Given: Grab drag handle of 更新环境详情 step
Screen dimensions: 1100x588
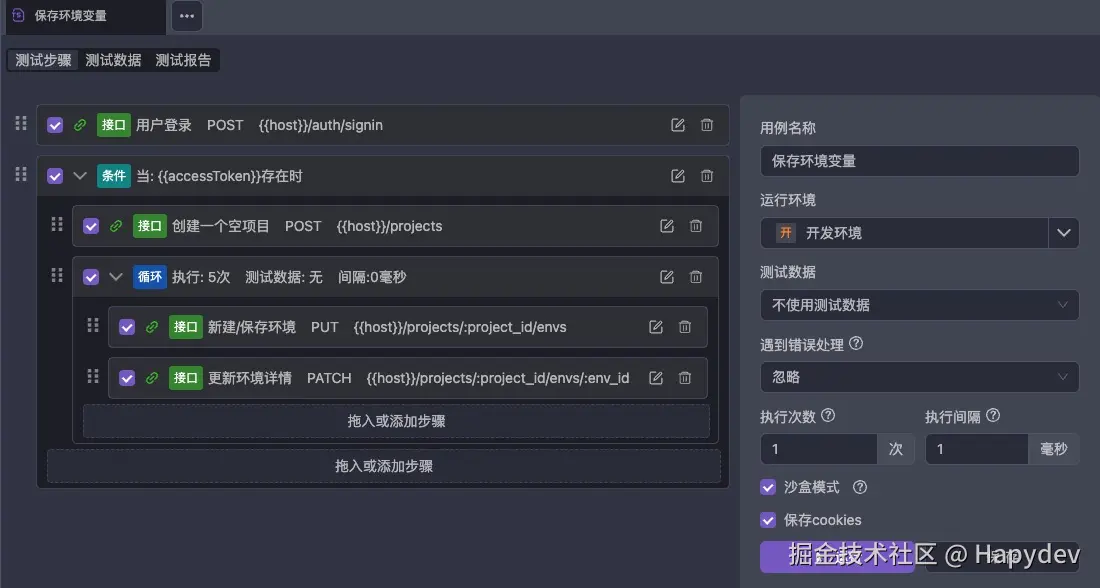Looking at the screenshot, I should pyautogui.click(x=93, y=376).
